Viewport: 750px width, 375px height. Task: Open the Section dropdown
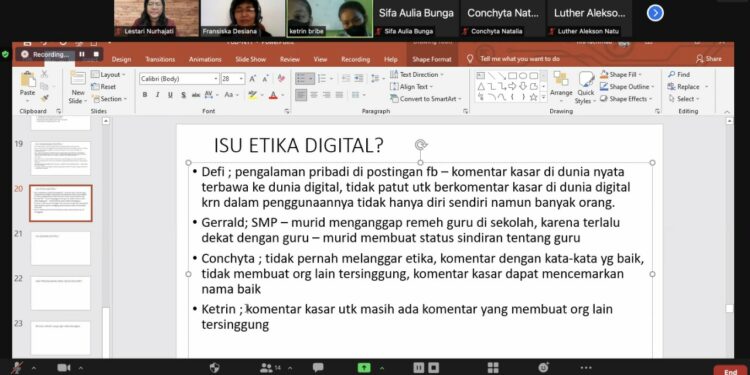tap(110, 99)
